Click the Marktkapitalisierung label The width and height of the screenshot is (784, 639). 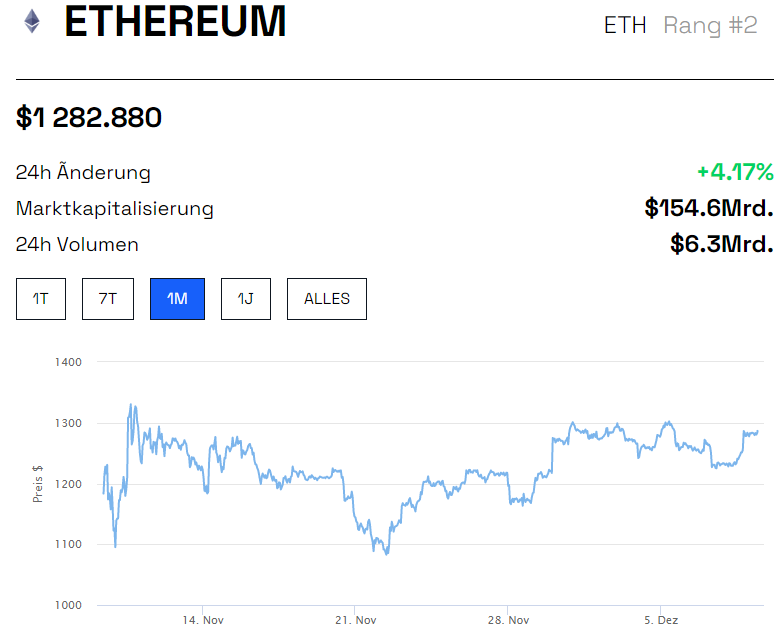tap(115, 209)
